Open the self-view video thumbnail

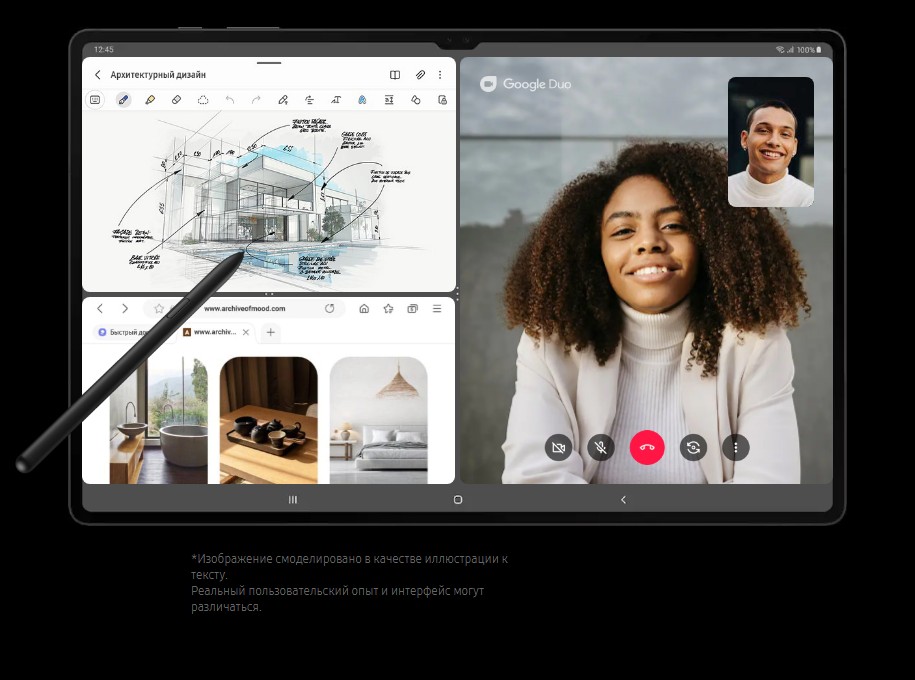(x=770, y=142)
